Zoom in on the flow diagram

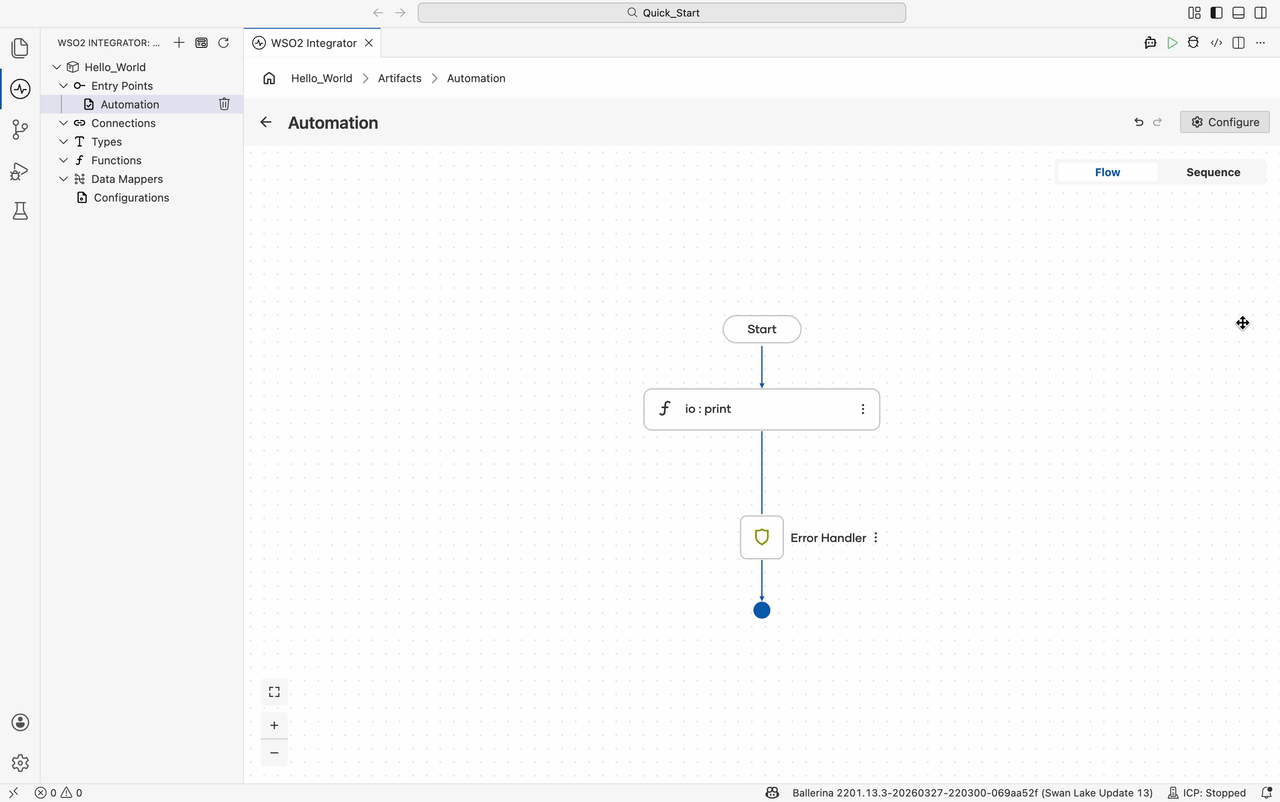coord(274,725)
